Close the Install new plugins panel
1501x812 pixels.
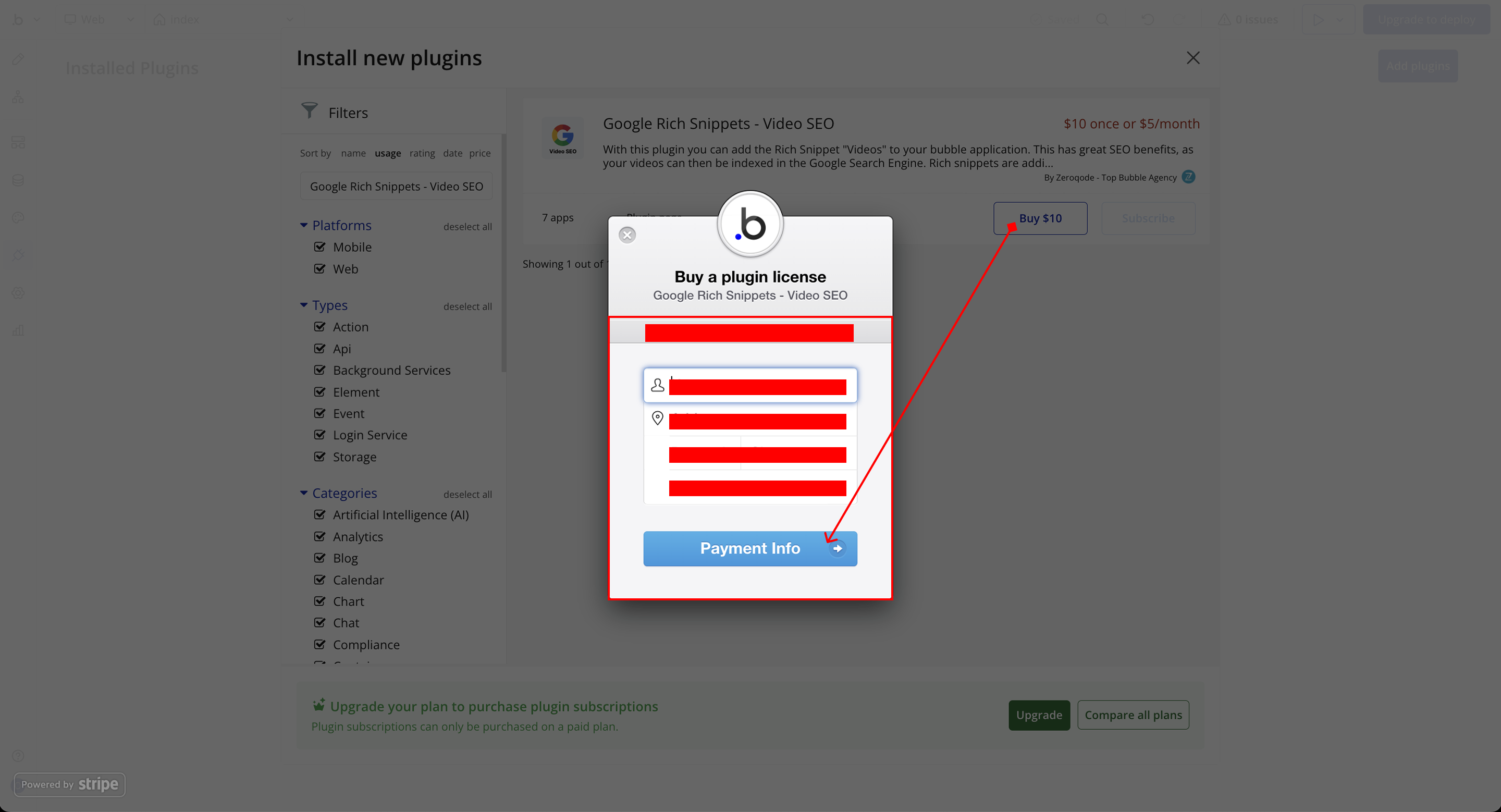coord(1193,58)
